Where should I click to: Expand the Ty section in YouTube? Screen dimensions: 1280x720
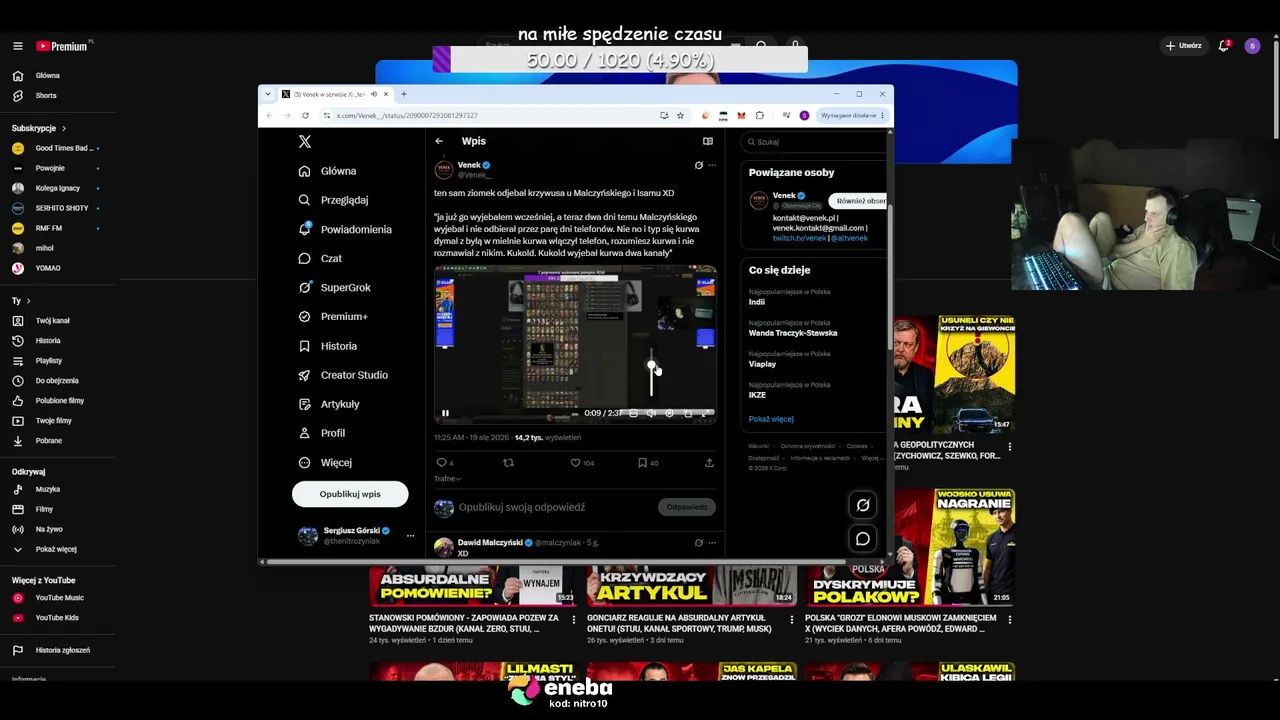pos(21,301)
